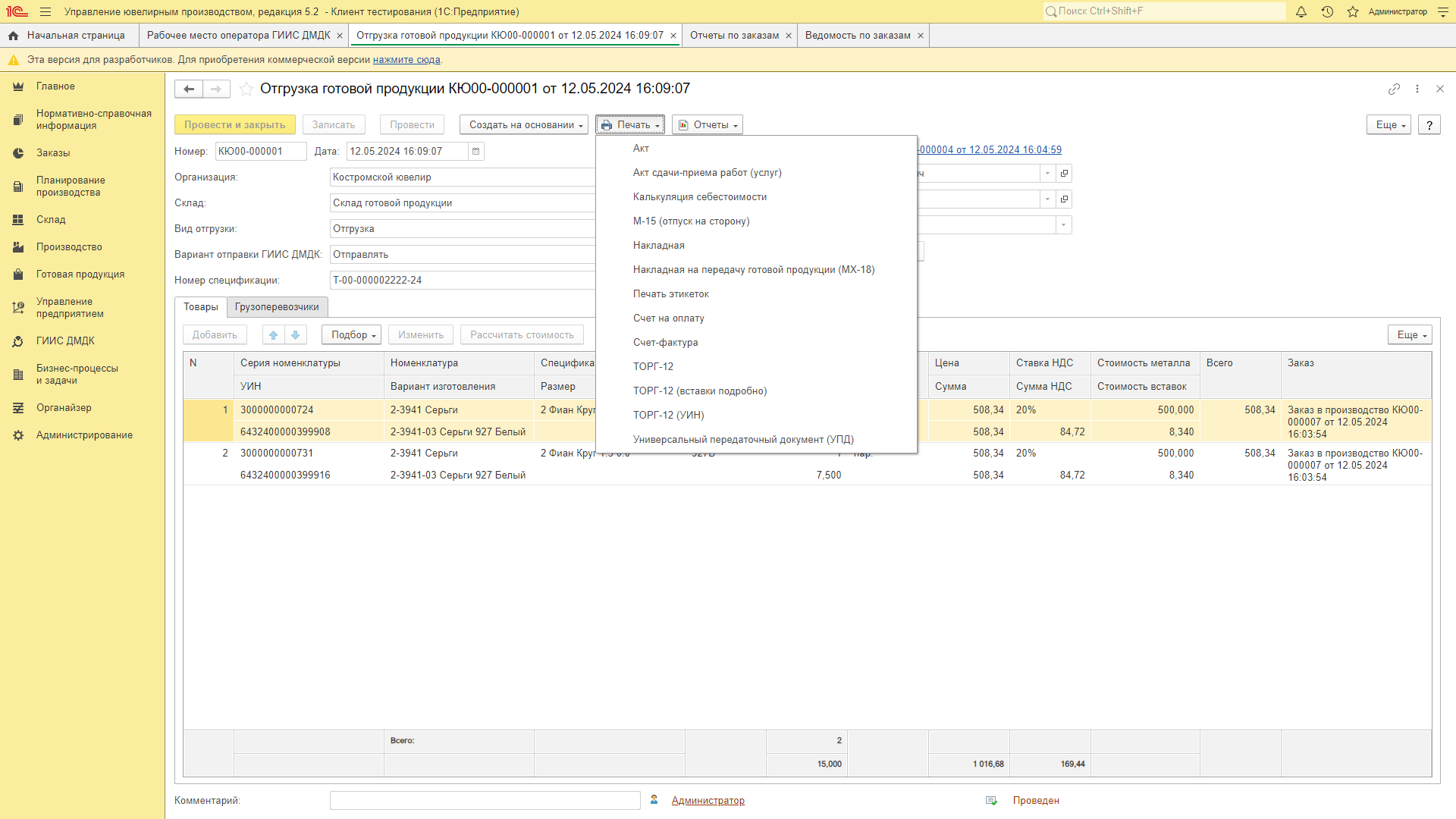Collapse the Печать dropdown button
The width and height of the screenshot is (1456, 819).
pyautogui.click(x=630, y=125)
